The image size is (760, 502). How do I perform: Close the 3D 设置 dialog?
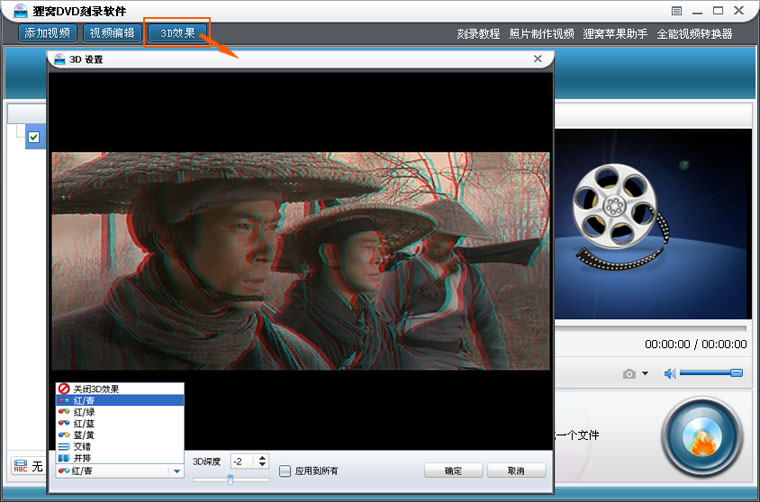538,59
